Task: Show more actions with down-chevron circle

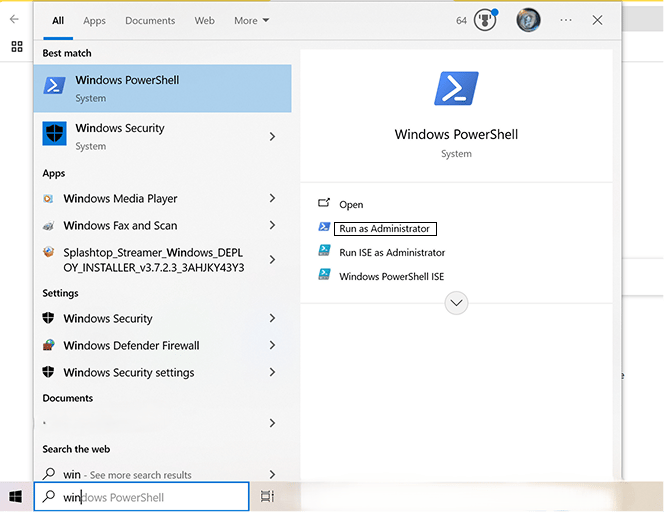Action: point(456,303)
